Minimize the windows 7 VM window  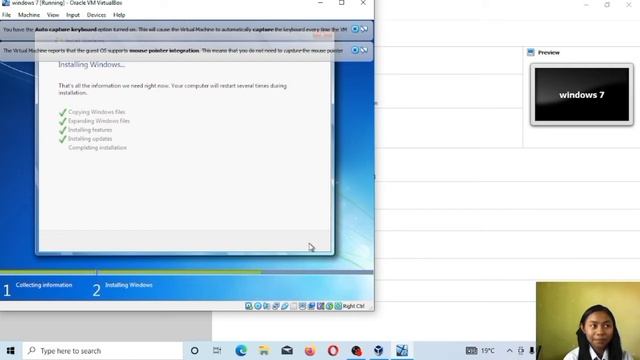click(x=320, y=3)
